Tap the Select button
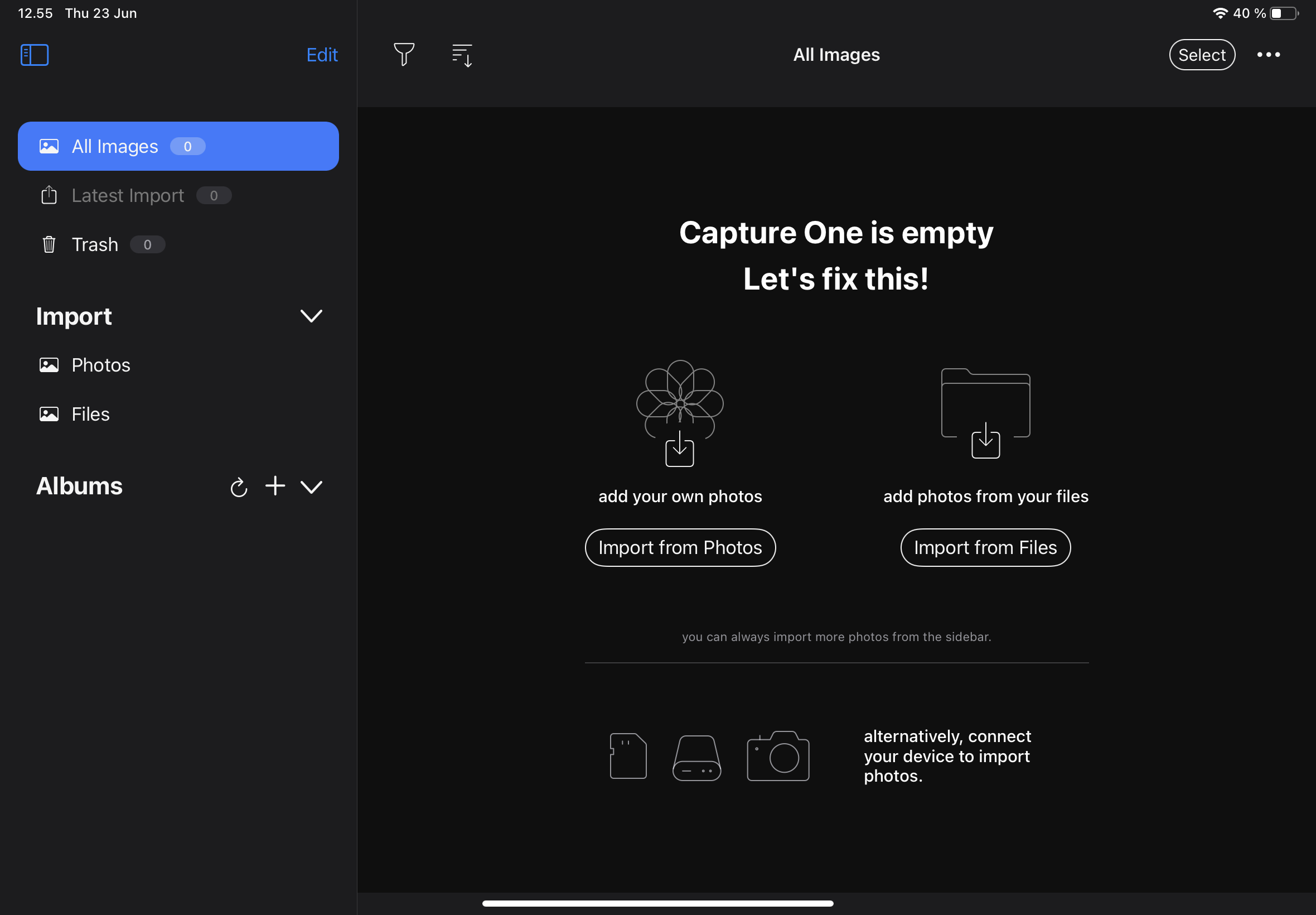The height and width of the screenshot is (915, 1316). 1202,55
